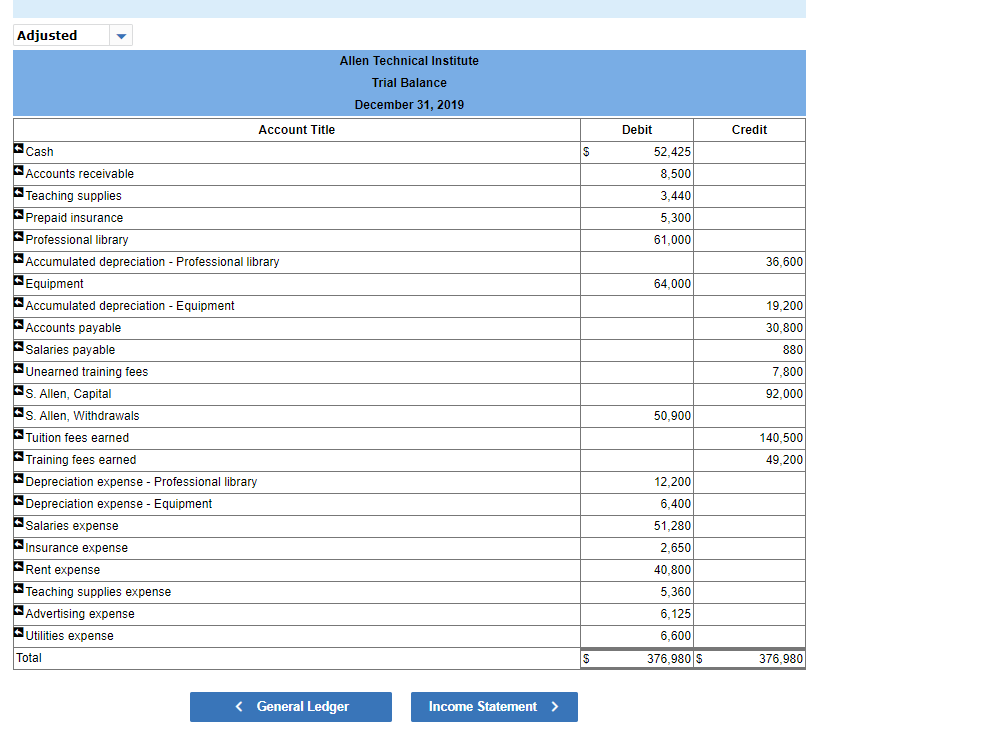The height and width of the screenshot is (733, 982).
Task: Select the Accounts payable ledger icon
Action: [18, 327]
